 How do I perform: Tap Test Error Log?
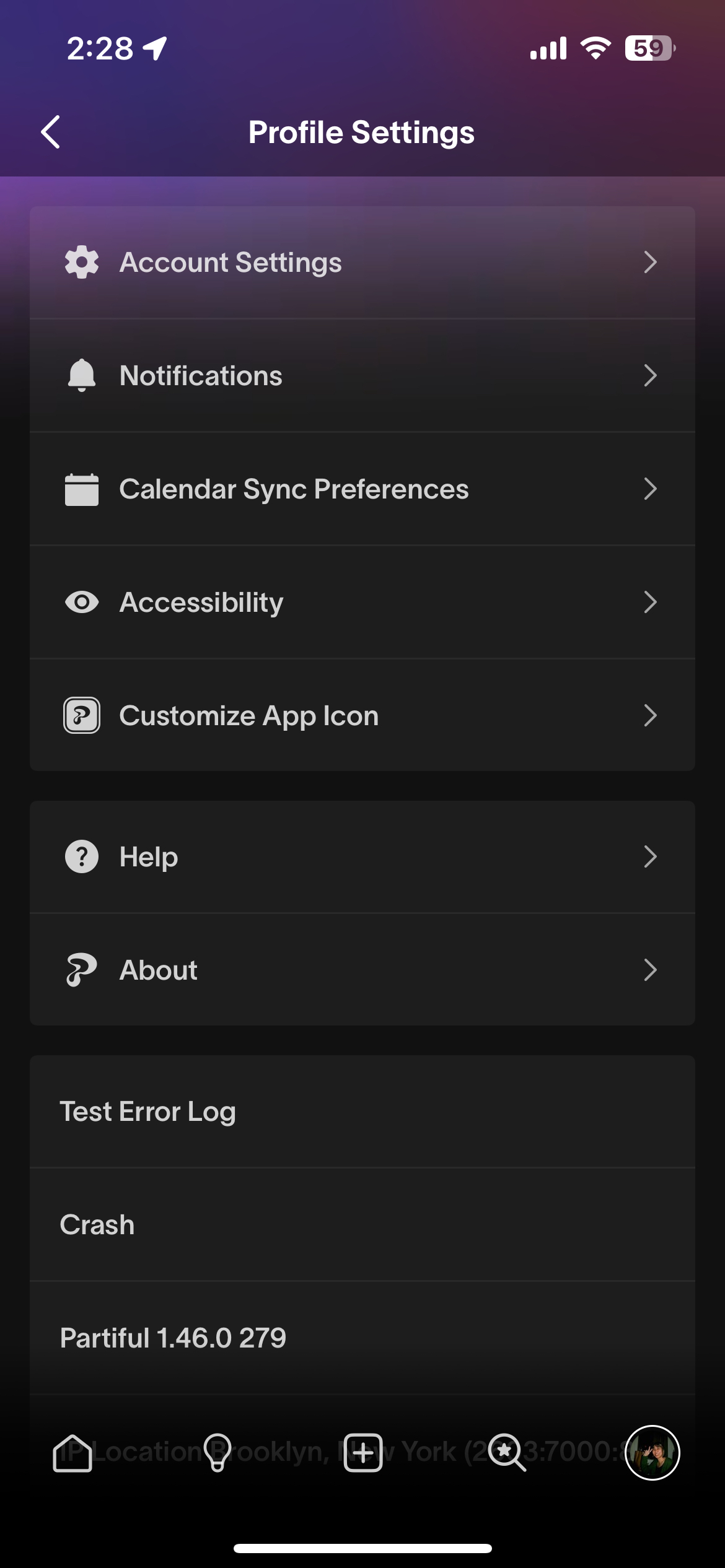click(148, 1112)
